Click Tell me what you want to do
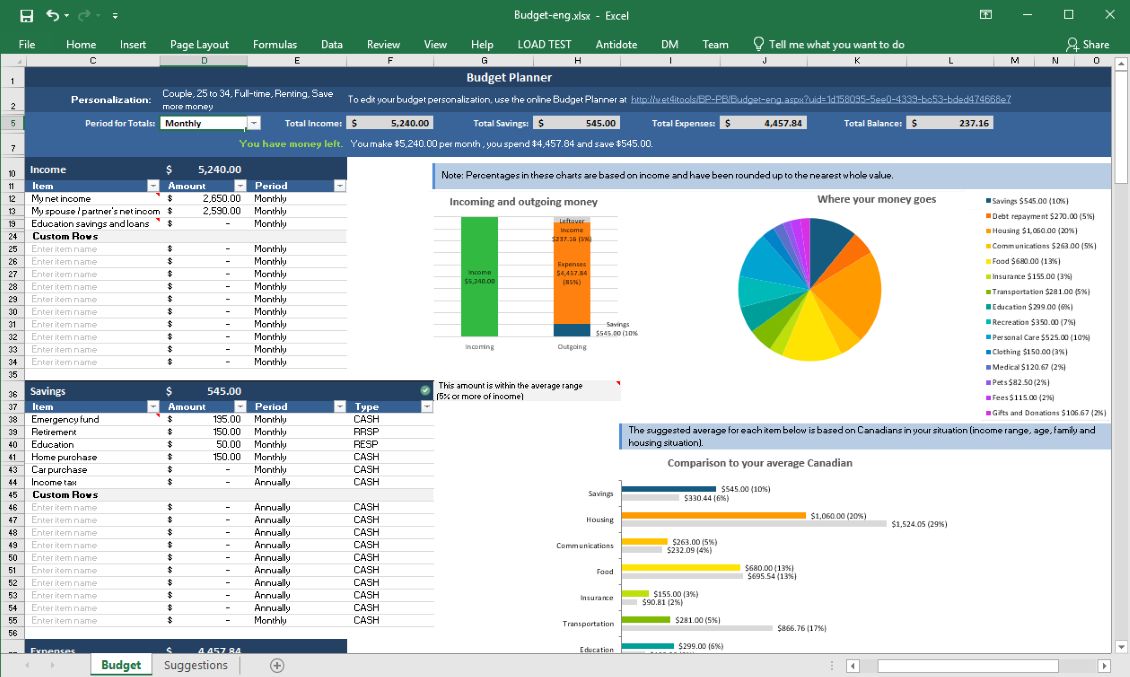This screenshot has width=1130, height=677. 836,45
